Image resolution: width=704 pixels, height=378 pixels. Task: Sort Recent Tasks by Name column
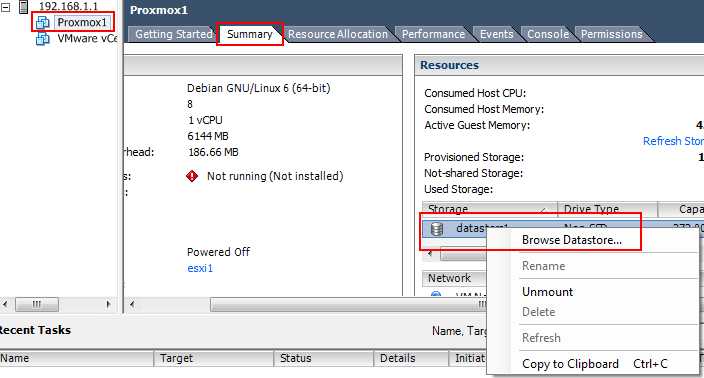point(76,358)
